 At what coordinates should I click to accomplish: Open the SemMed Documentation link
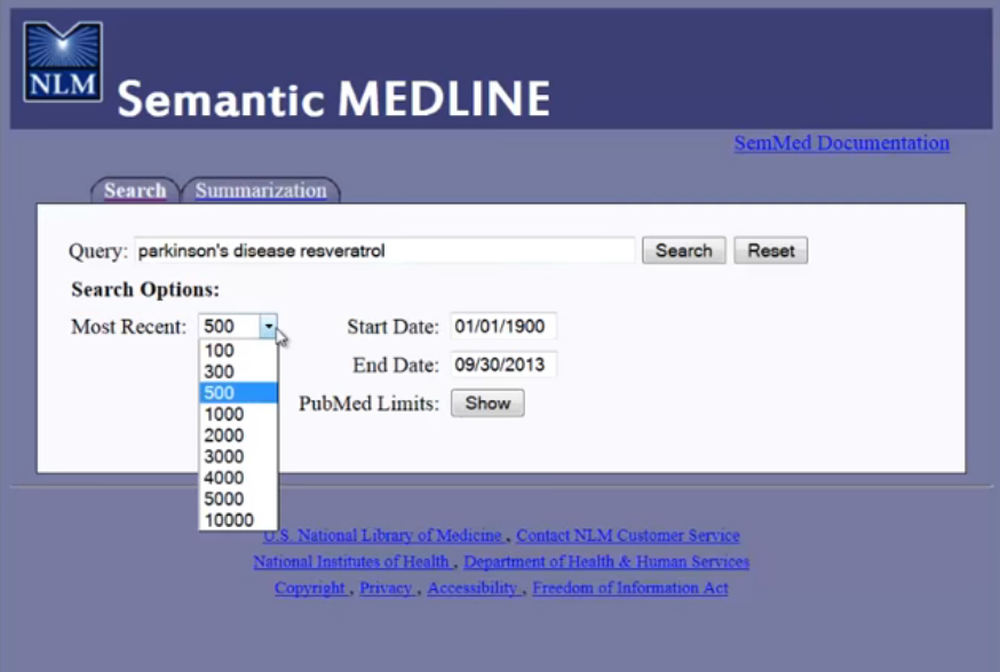click(841, 143)
